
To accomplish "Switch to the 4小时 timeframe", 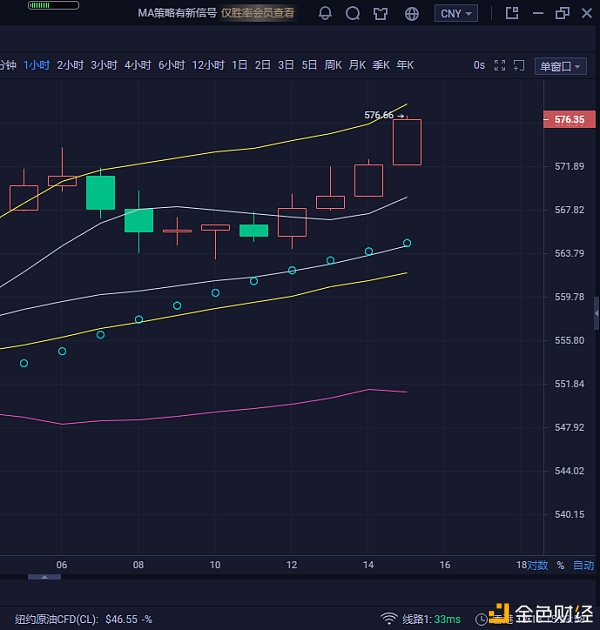I will (x=137, y=65).
